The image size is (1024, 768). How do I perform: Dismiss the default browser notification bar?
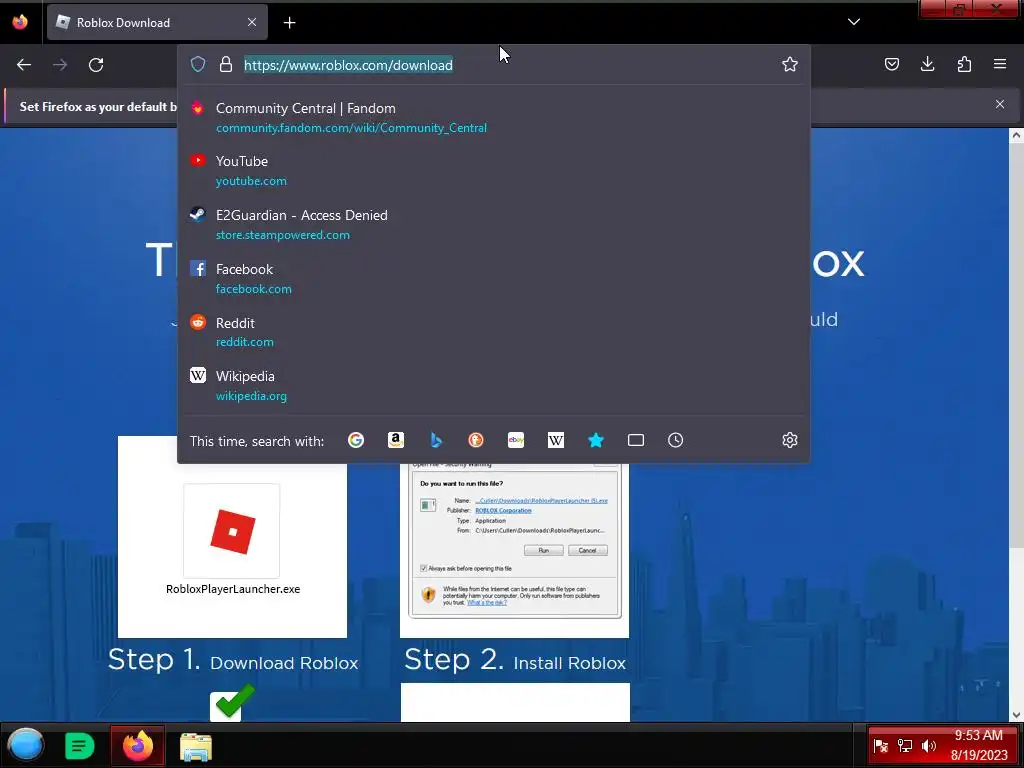[x=1000, y=104]
